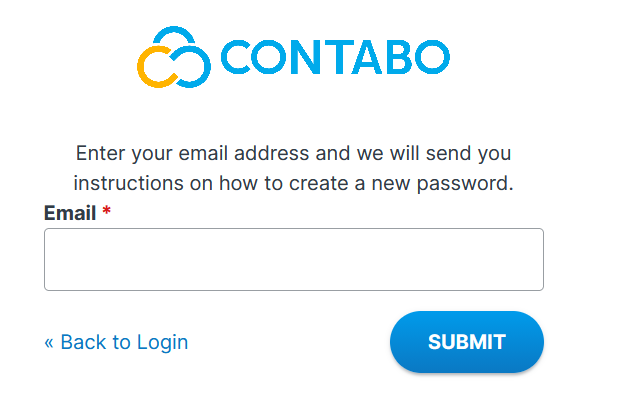Click the "create a new password" instruction line

[x=293, y=184]
